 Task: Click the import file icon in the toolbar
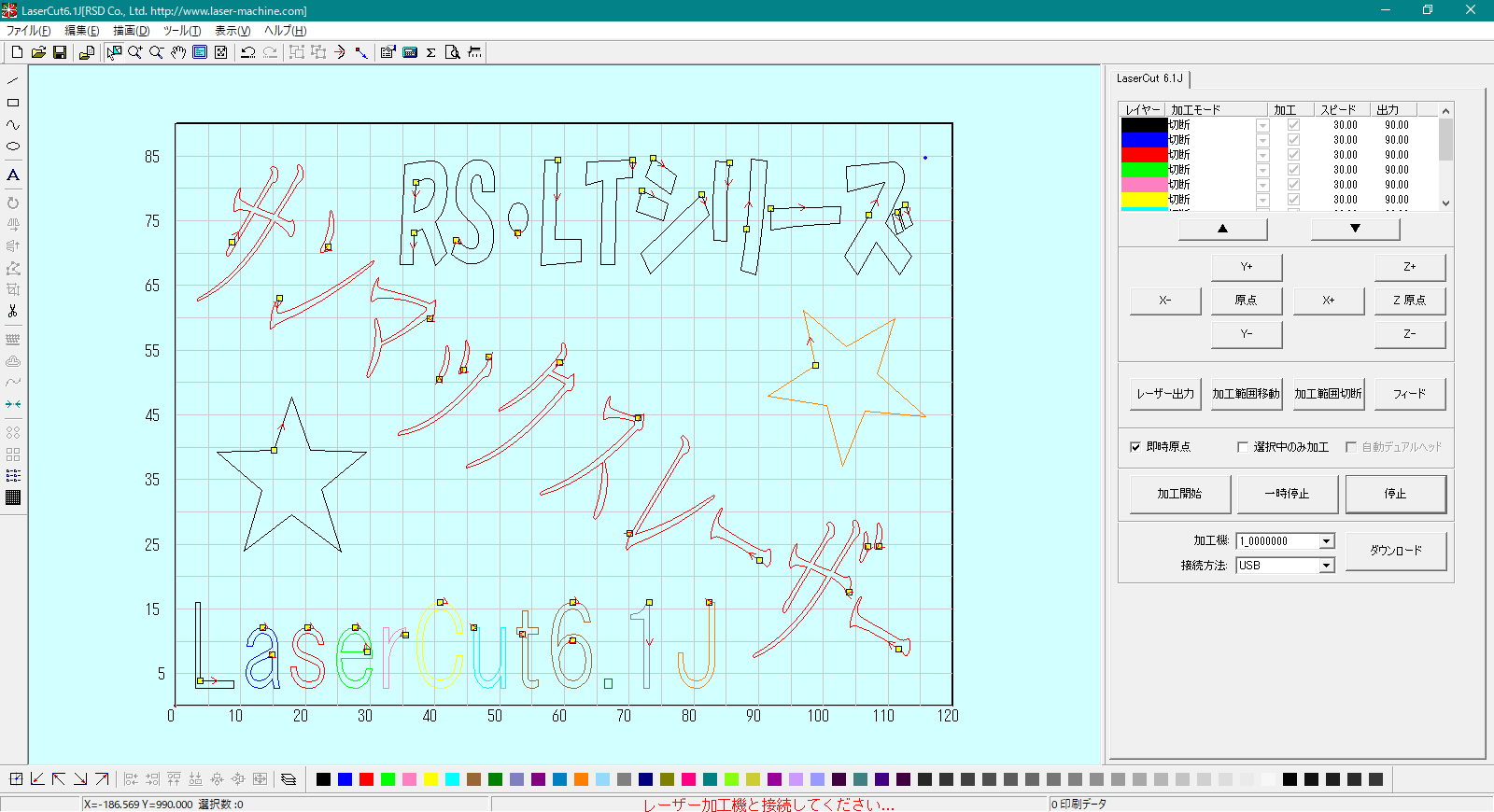87,52
